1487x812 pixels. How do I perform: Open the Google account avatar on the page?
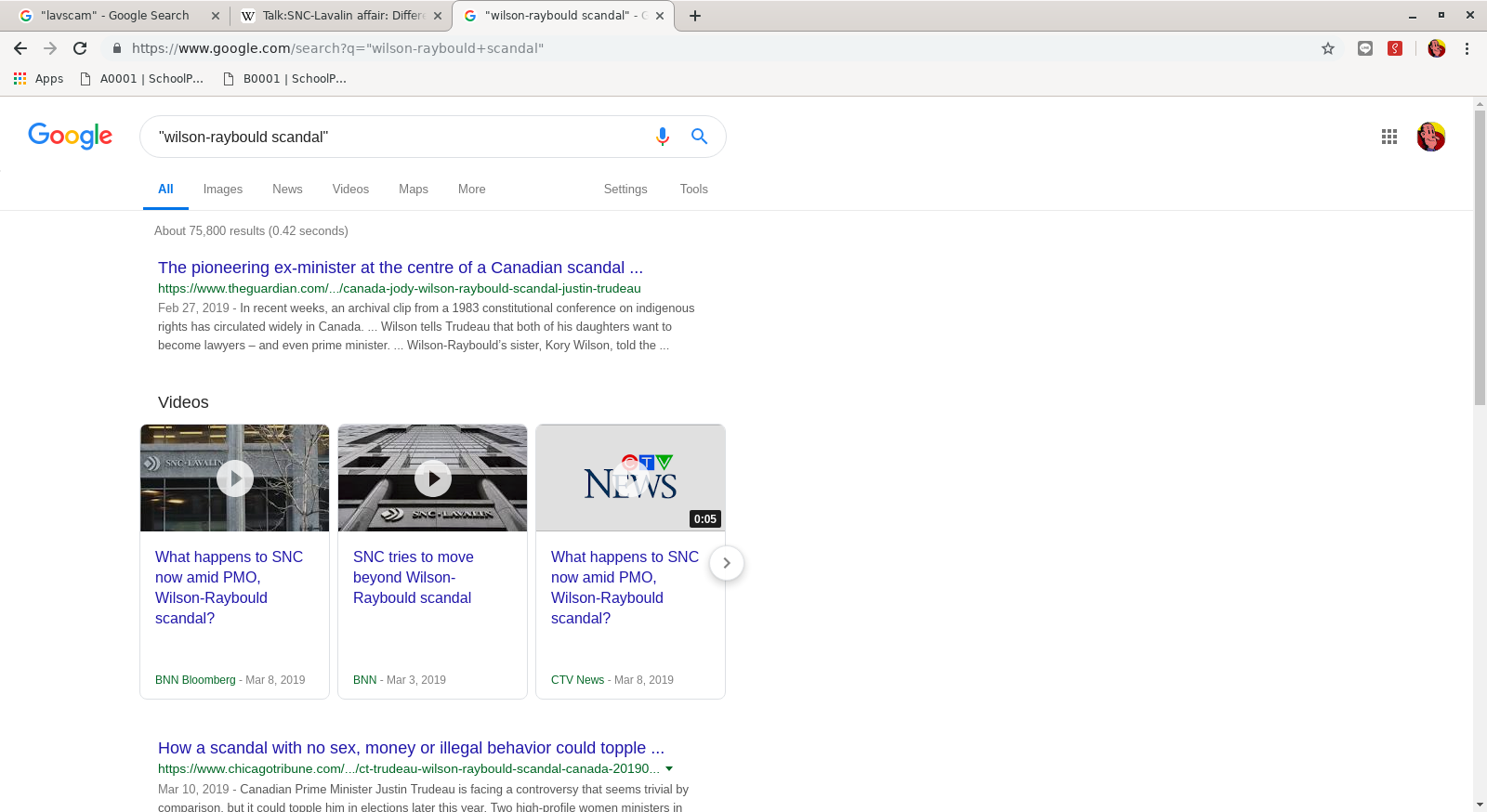(1431, 137)
